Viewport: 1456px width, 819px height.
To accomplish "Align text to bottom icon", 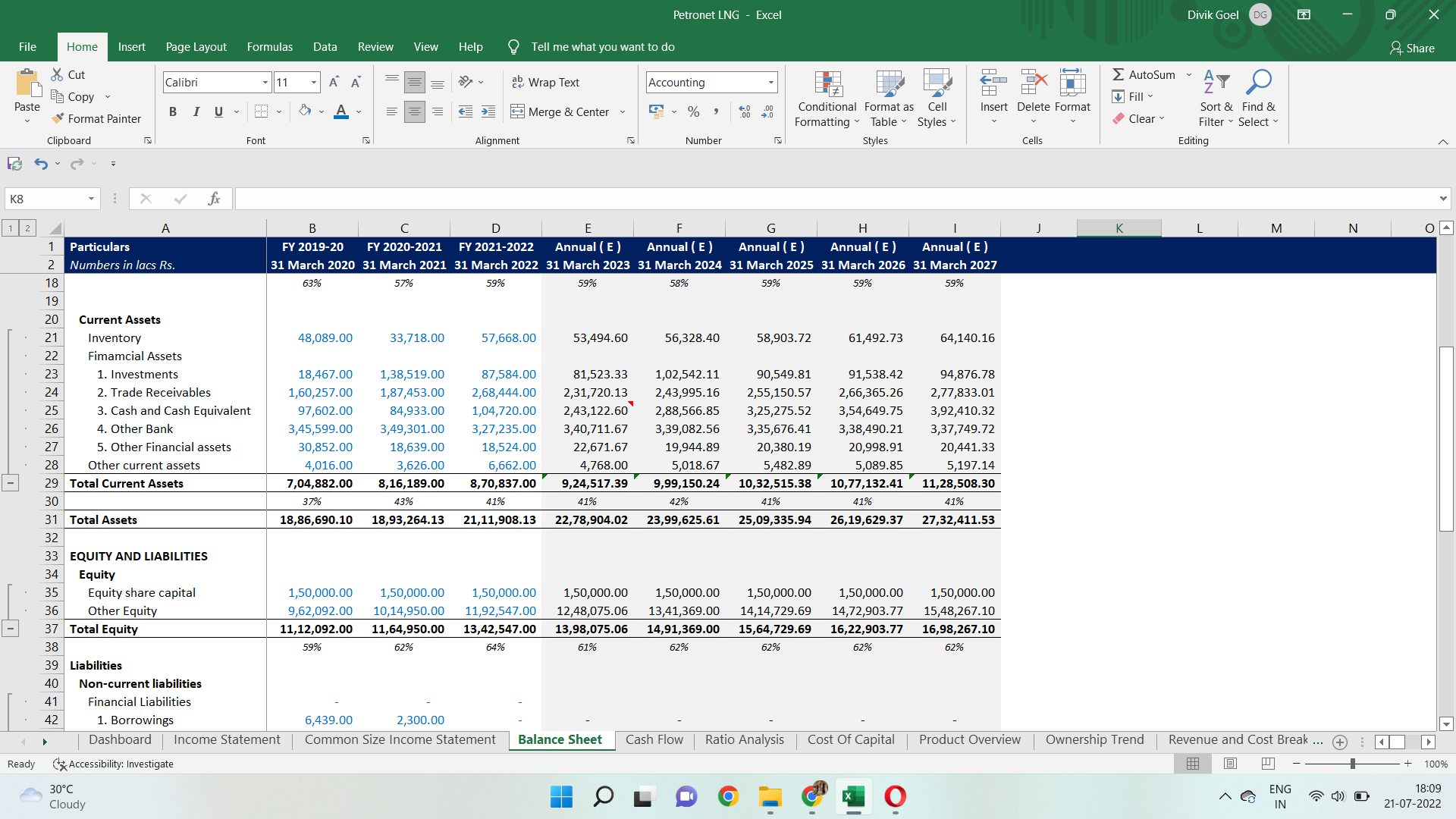I will tap(438, 82).
